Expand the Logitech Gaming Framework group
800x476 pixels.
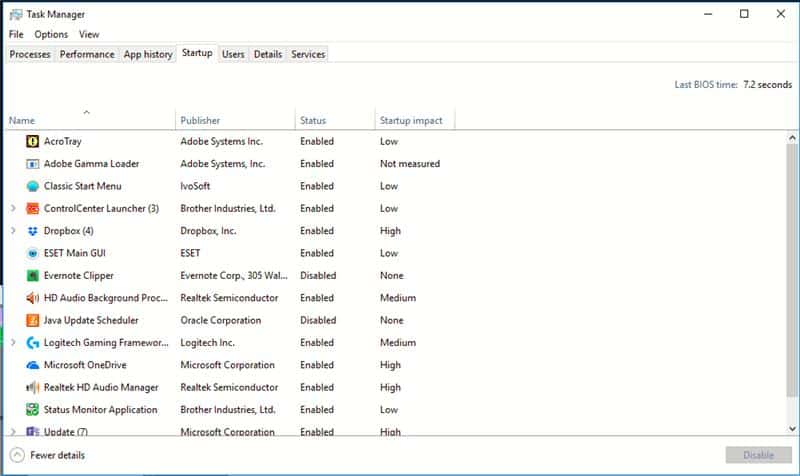coord(13,342)
